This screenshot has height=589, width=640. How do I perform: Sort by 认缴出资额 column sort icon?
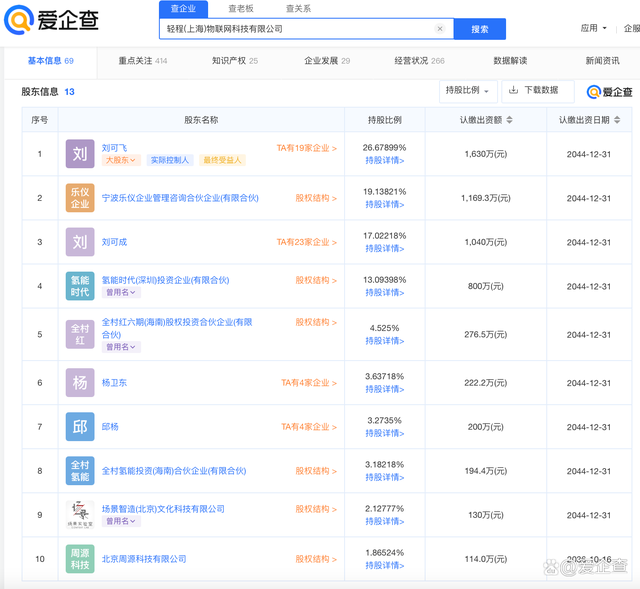pos(509,120)
